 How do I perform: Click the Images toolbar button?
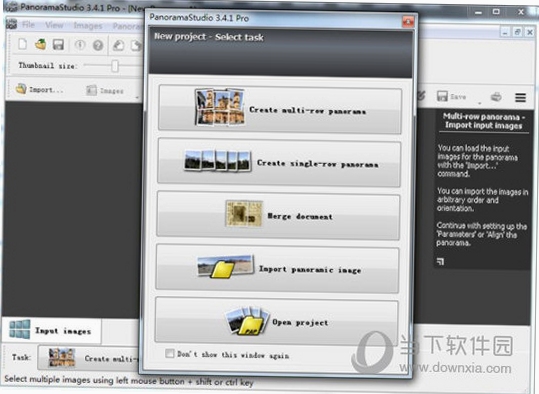104,91
